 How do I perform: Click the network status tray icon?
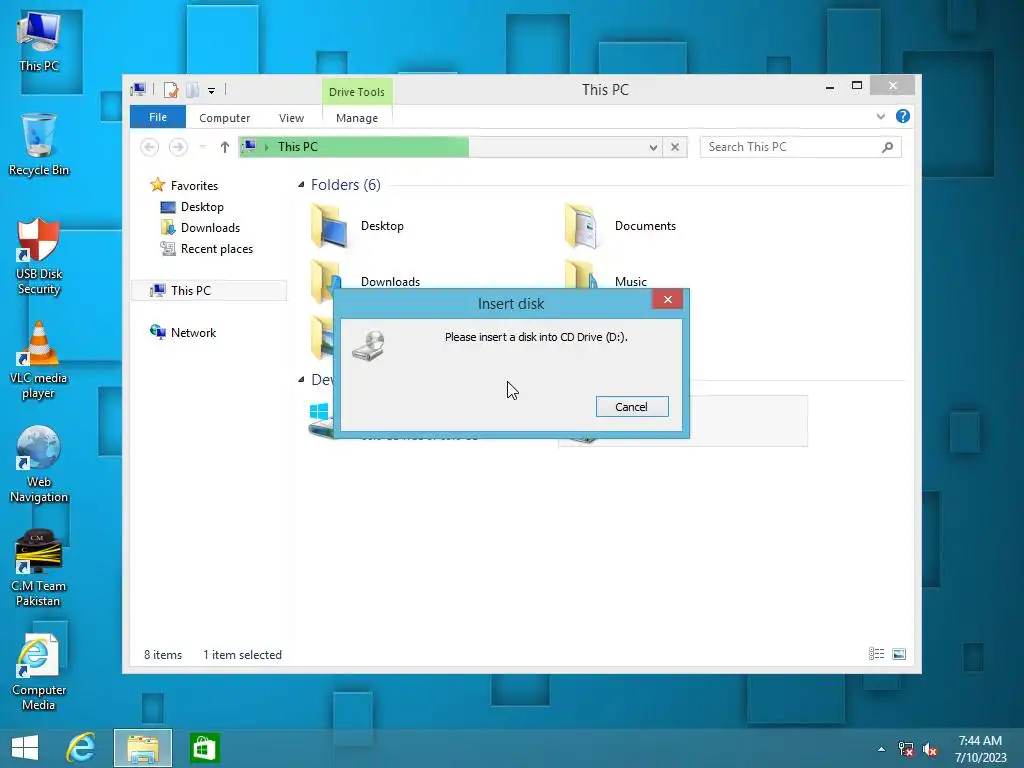pyautogui.click(x=906, y=749)
